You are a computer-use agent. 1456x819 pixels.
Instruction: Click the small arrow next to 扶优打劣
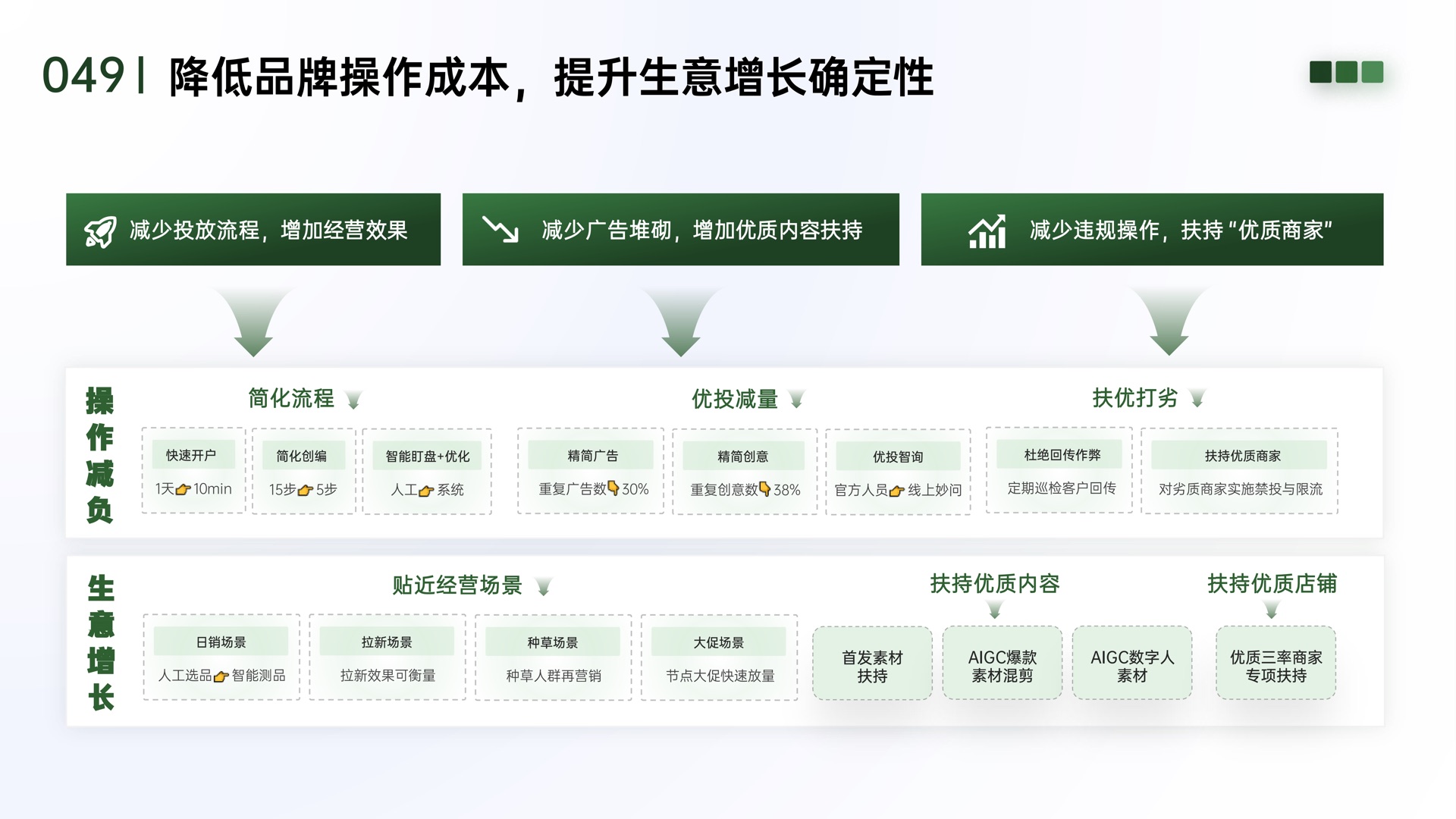(1197, 399)
